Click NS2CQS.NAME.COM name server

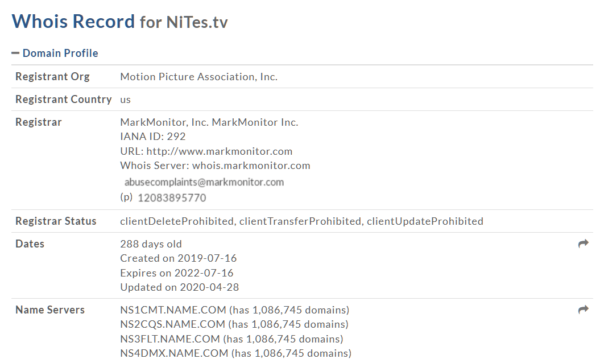[173, 324]
